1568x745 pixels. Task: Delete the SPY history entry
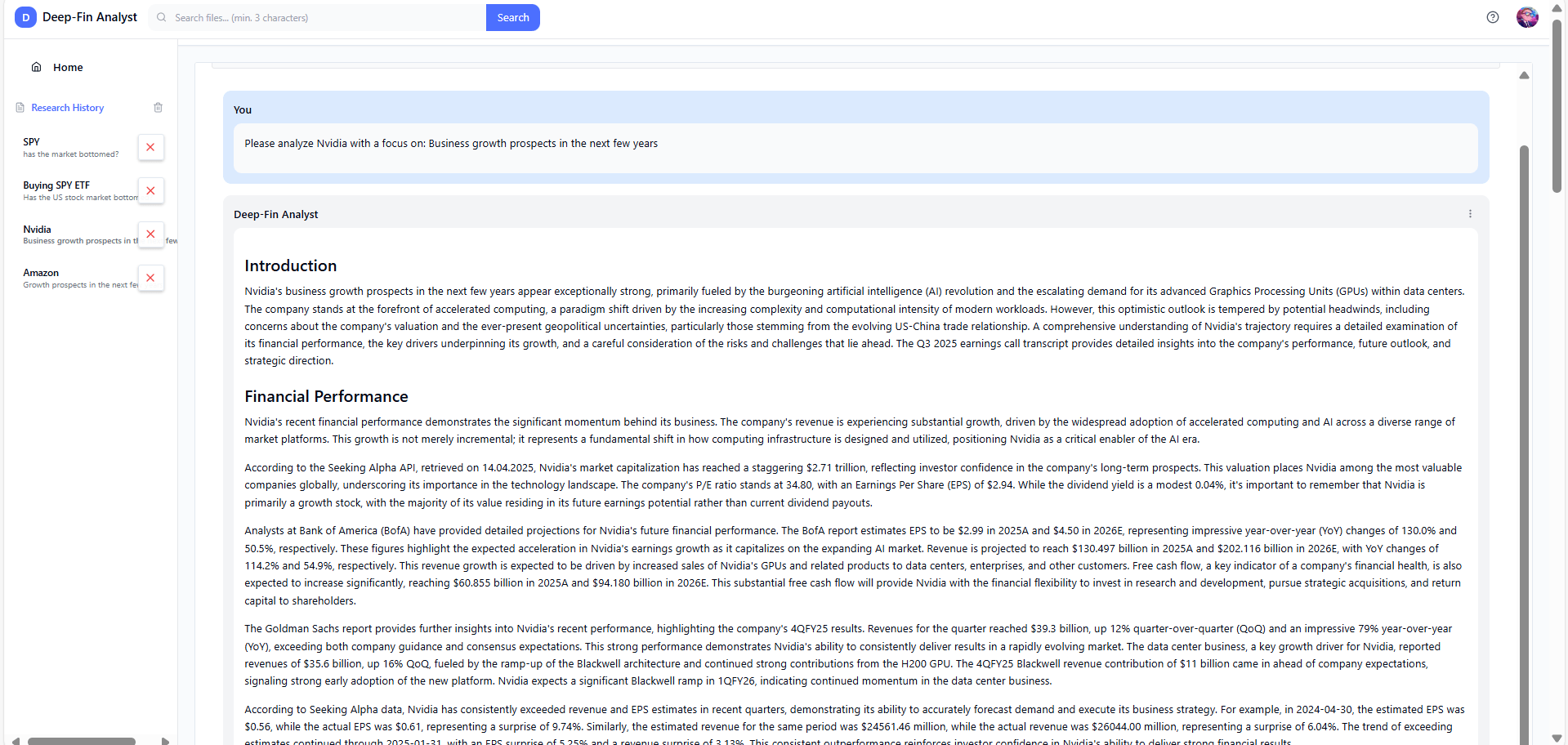pyautogui.click(x=150, y=147)
